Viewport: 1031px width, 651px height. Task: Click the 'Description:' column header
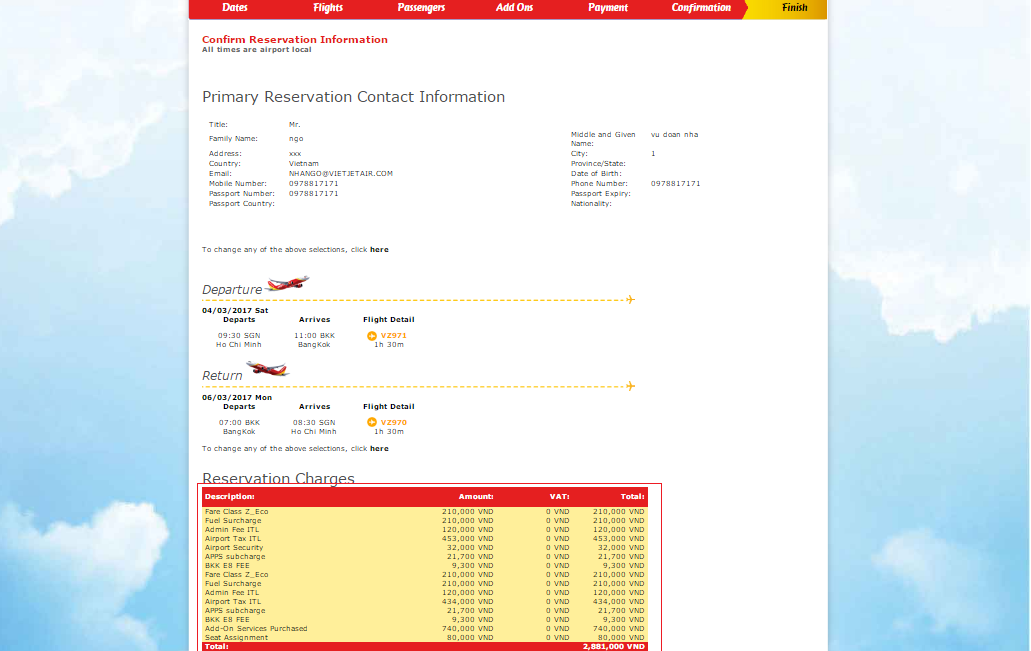(229, 497)
